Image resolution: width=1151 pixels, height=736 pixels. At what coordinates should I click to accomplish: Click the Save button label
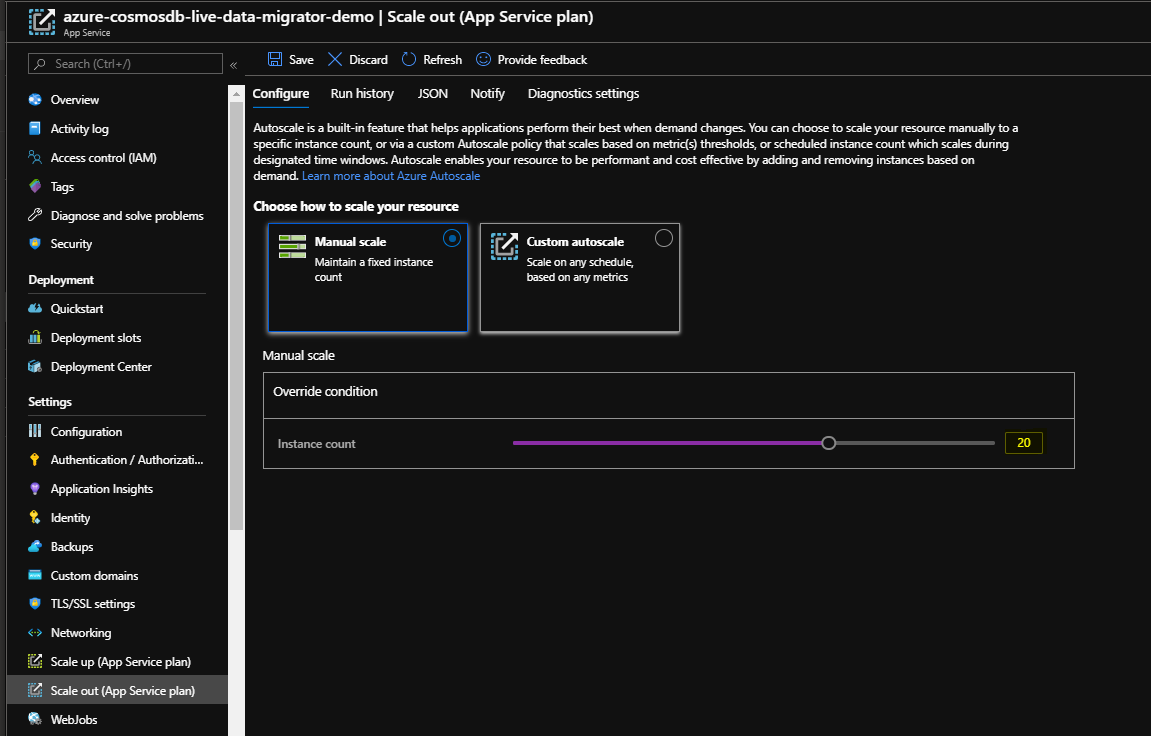coord(301,60)
